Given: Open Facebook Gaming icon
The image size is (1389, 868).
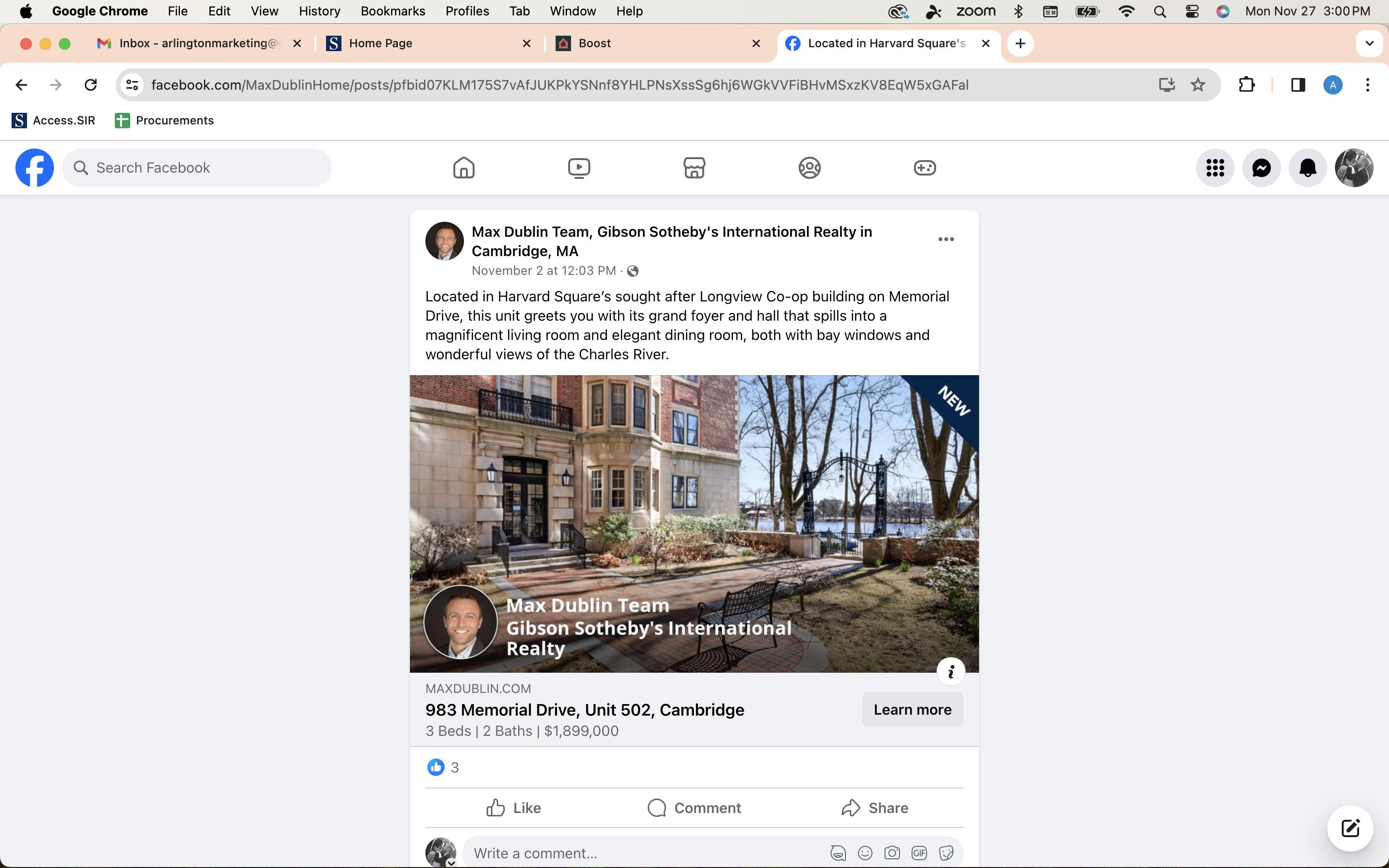Looking at the screenshot, I should tap(925, 168).
